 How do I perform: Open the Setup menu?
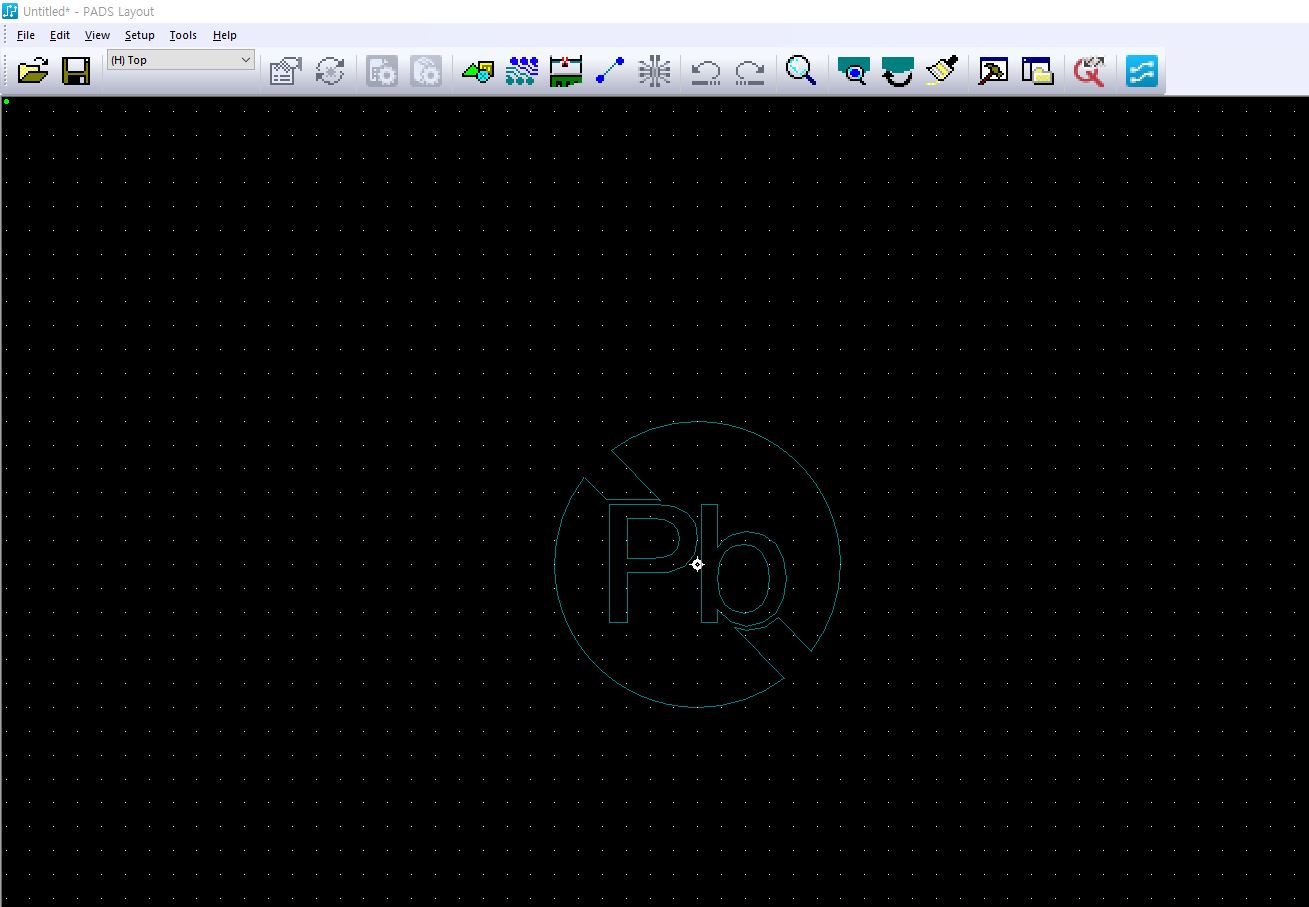[139, 35]
